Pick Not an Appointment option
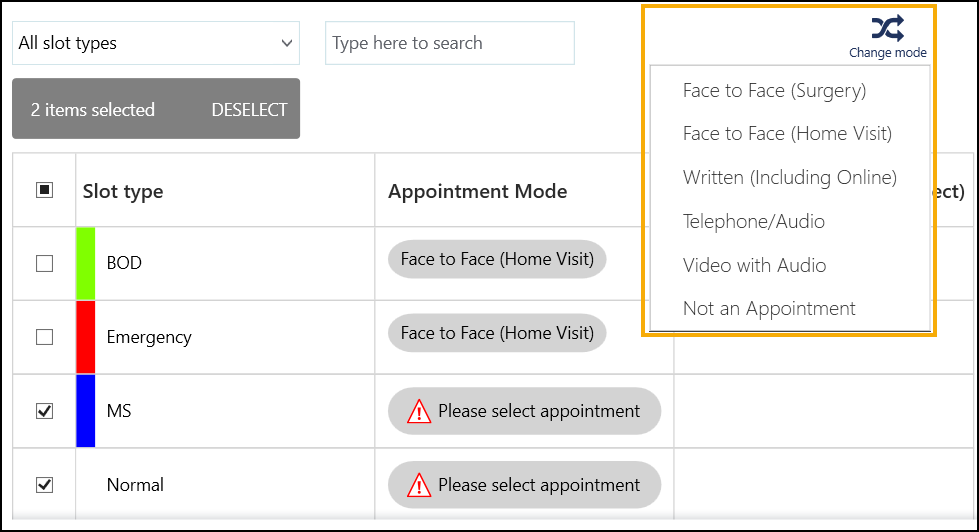 [769, 309]
